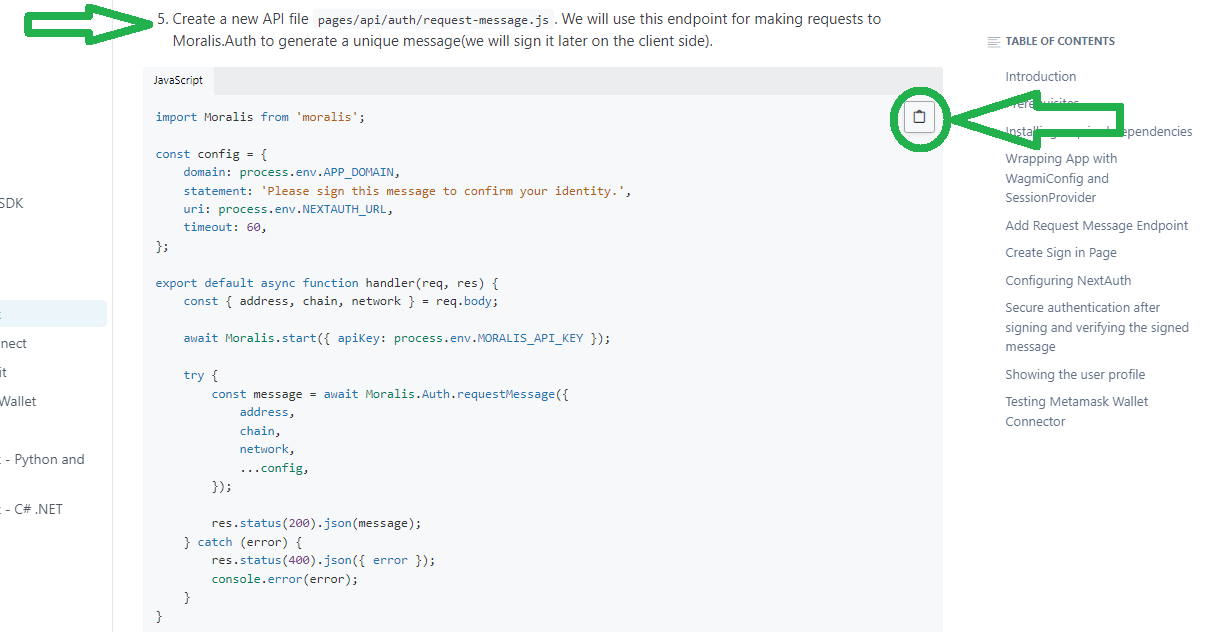The height and width of the screenshot is (632, 1213).
Task: Select the sidebar entry ending in SDK
Action: pos(12,203)
